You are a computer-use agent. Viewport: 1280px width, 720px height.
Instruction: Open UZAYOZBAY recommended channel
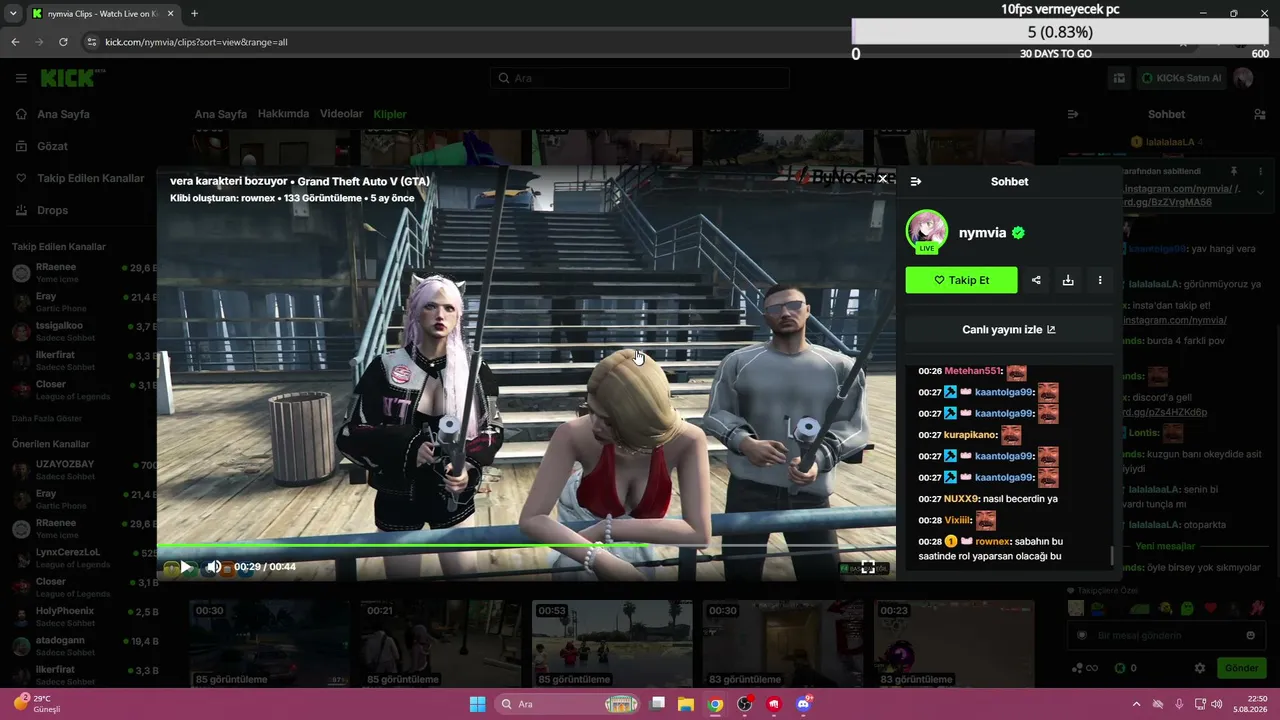click(x=84, y=470)
